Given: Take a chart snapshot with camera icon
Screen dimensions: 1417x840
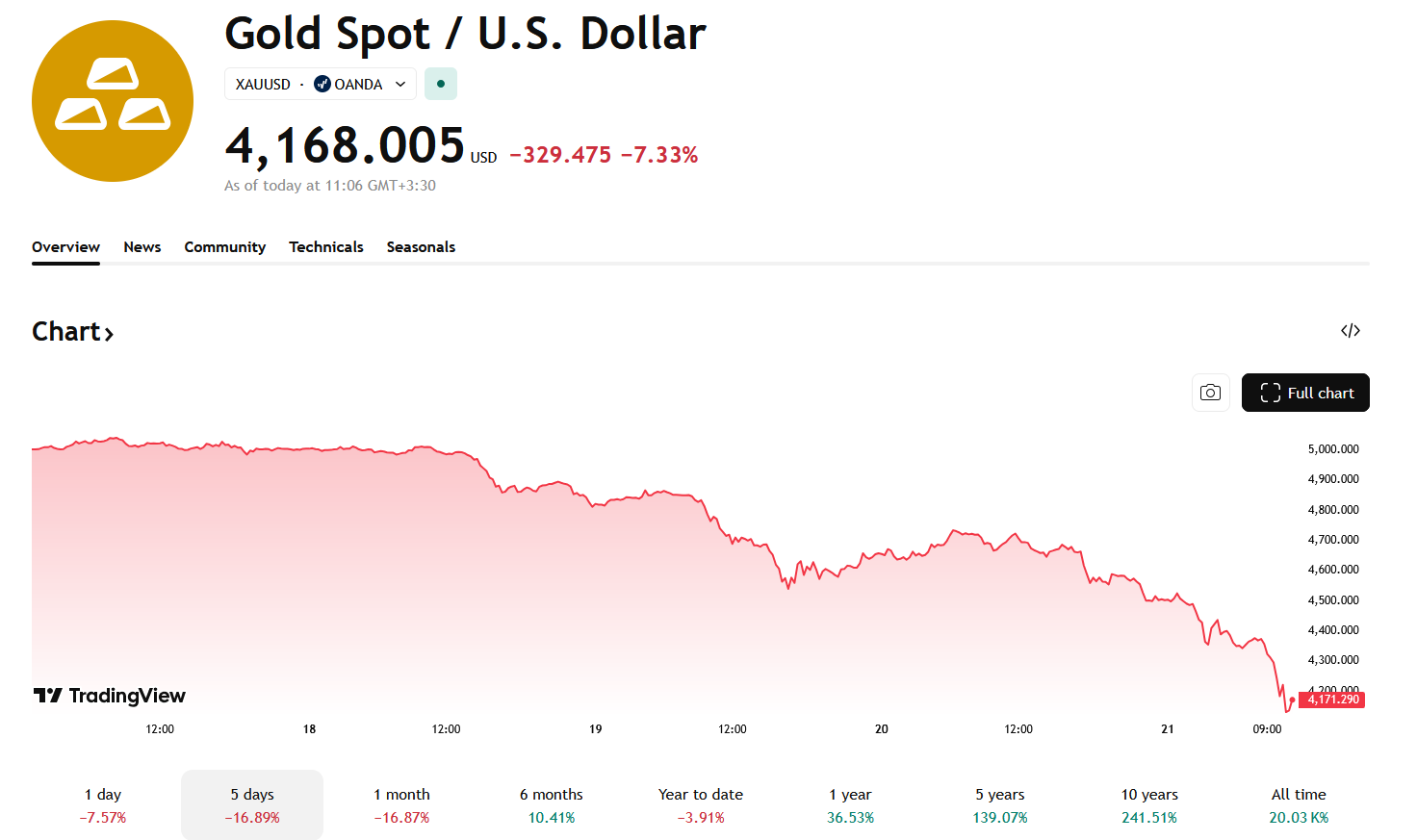Looking at the screenshot, I should [1211, 393].
